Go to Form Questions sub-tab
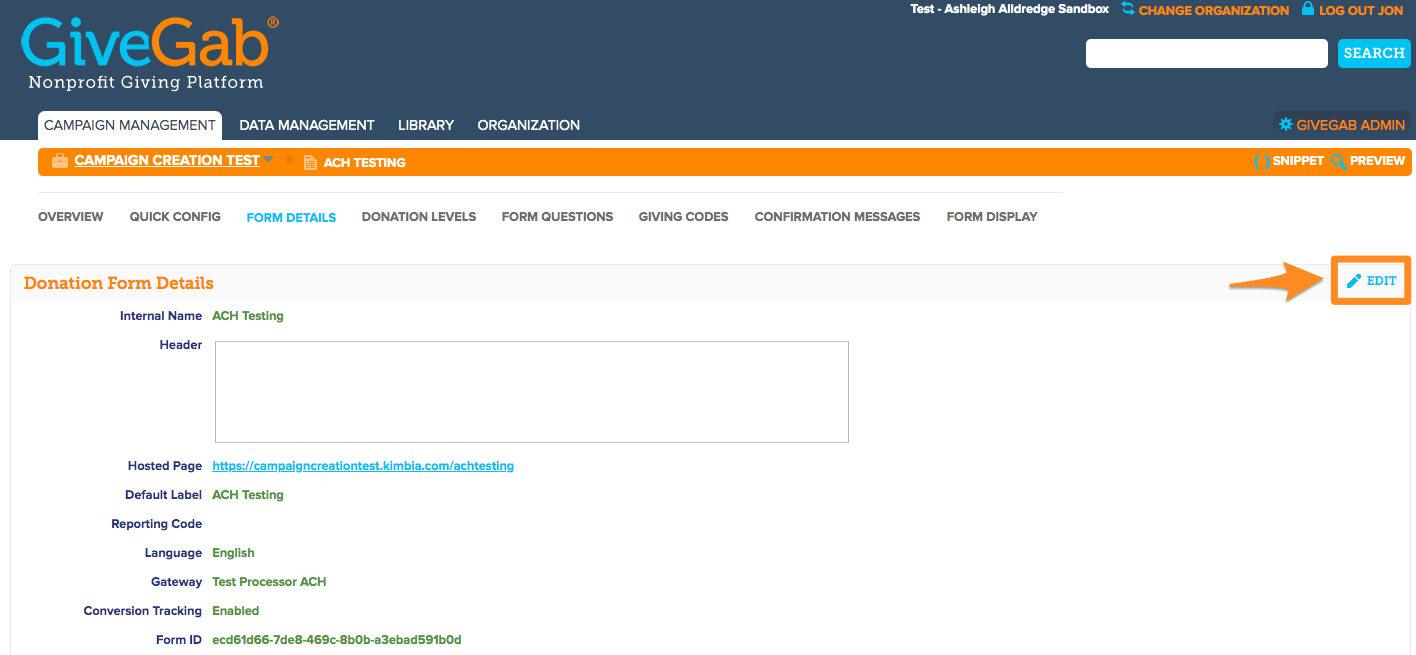1416x655 pixels. tap(557, 216)
